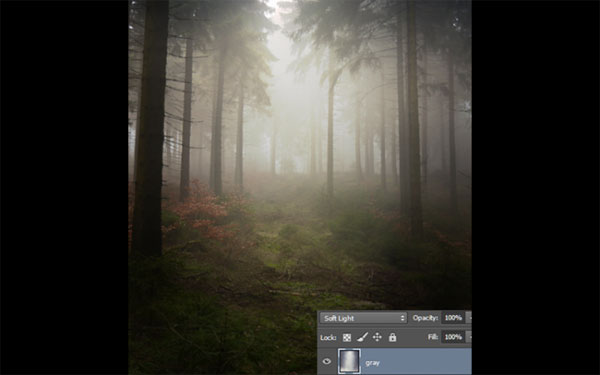Click the Opacity label
Image resolution: width=600 pixels, height=375 pixels.
pos(425,318)
